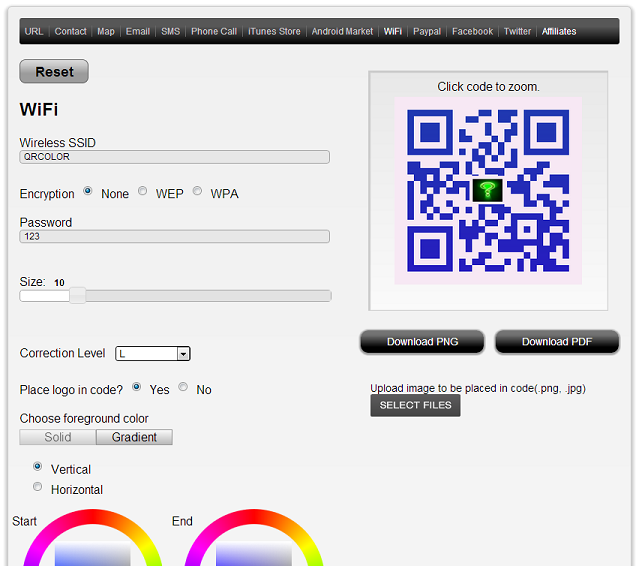Open the Phone Call tab

[214, 31]
